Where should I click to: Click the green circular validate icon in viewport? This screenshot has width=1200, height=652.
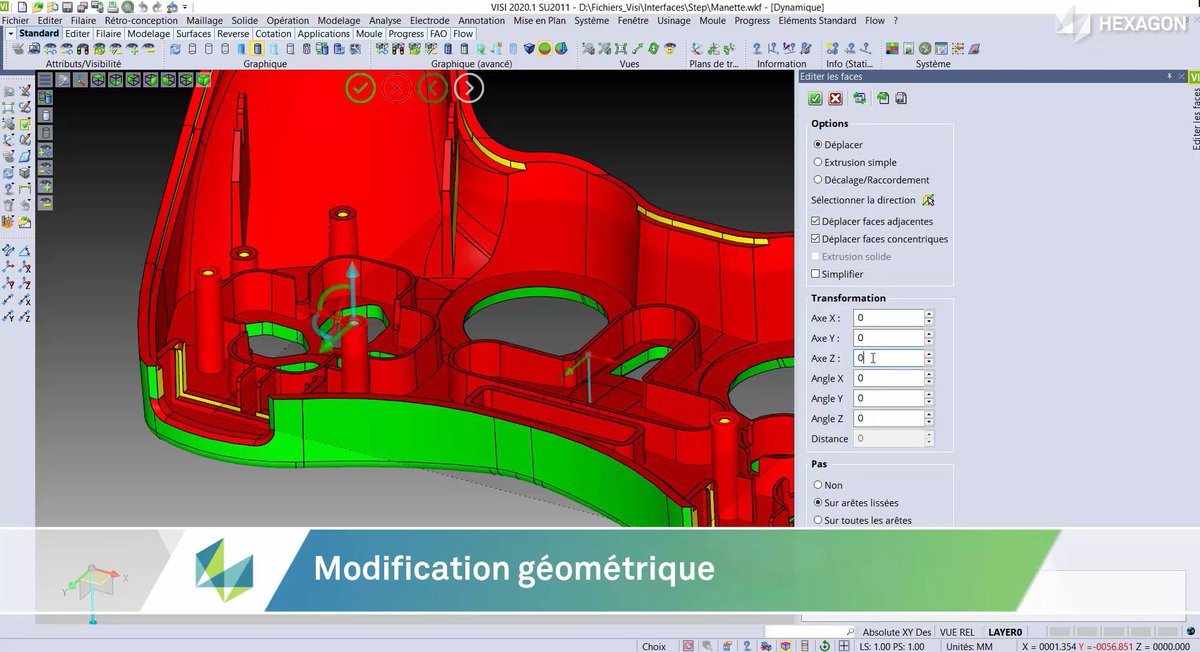click(x=360, y=88)
